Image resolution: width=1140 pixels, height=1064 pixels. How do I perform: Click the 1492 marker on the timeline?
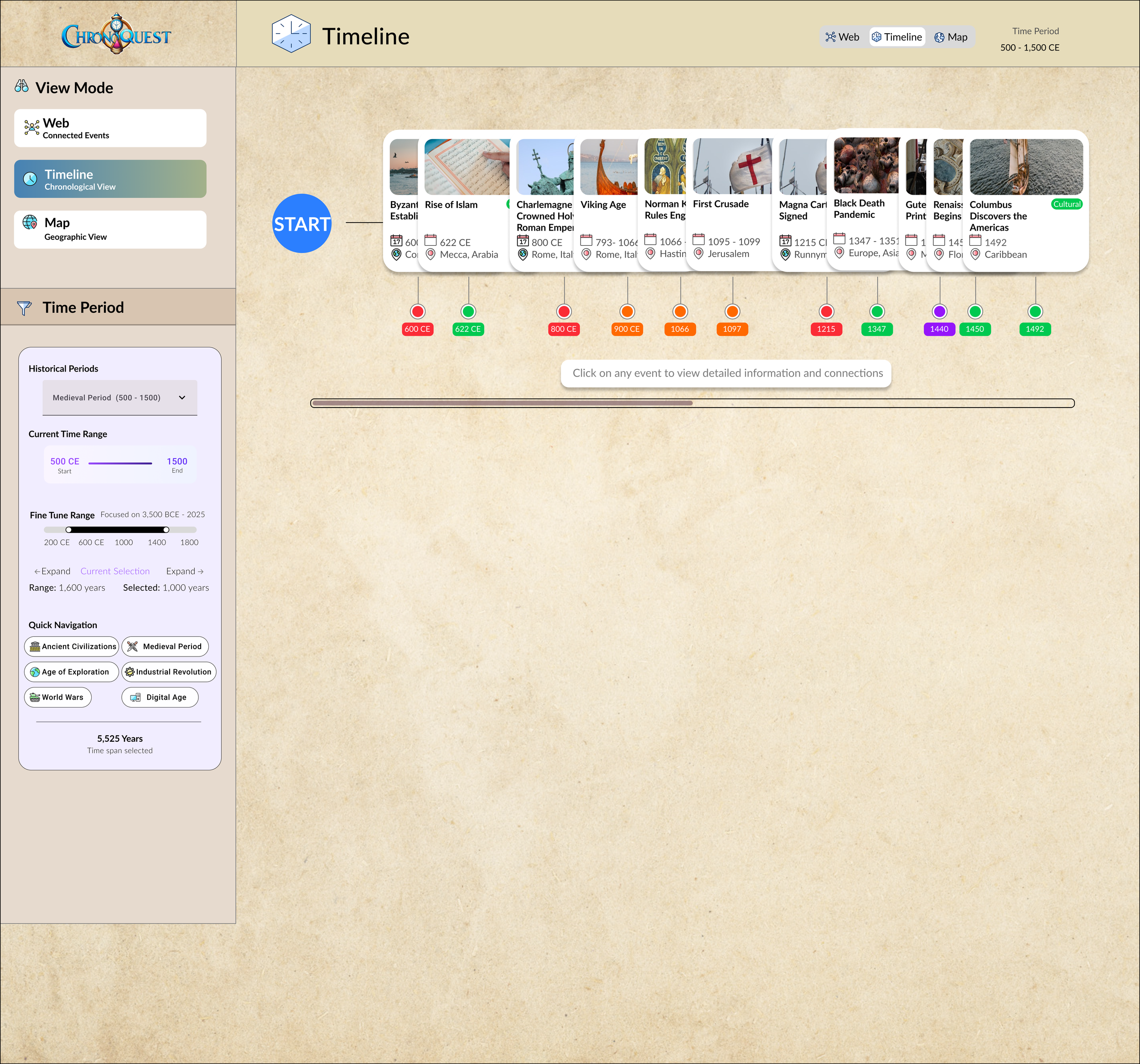[x=1035, y=311]
